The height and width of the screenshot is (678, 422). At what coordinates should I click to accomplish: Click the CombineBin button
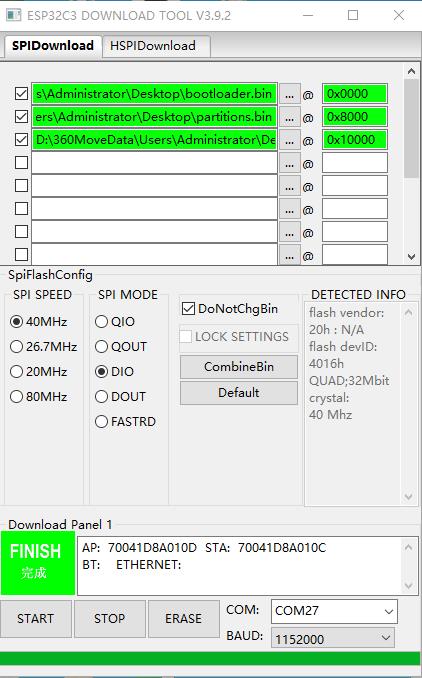(239, 367)
